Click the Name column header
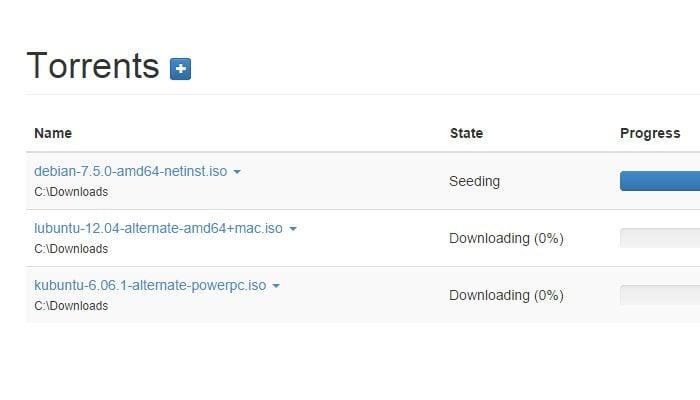The width and height of the screenshot is (700, 400). pyautogui.click(x=53, y=133)
